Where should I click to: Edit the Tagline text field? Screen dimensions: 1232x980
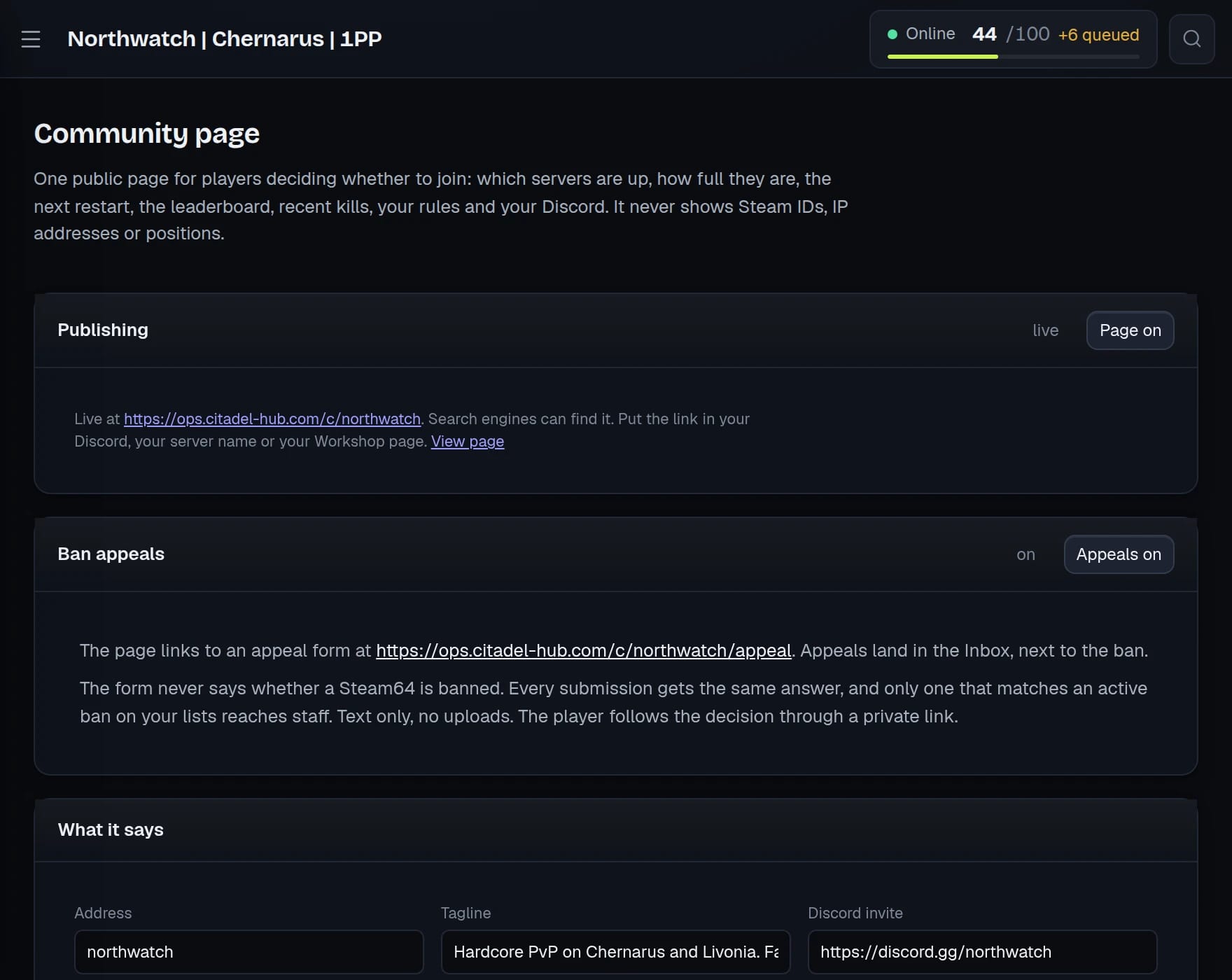[x=616, y=952]
